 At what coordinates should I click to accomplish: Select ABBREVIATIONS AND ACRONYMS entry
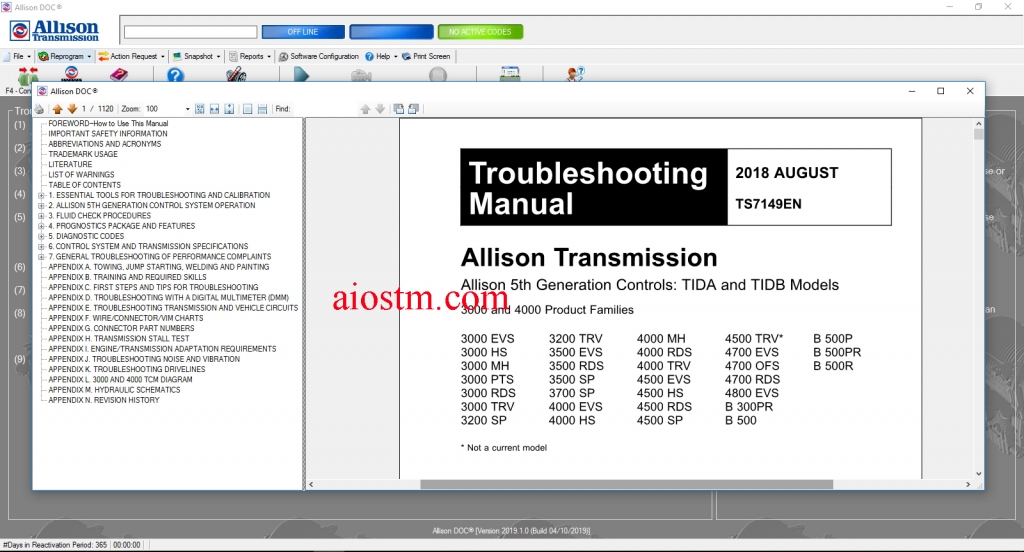pos(104,144)
